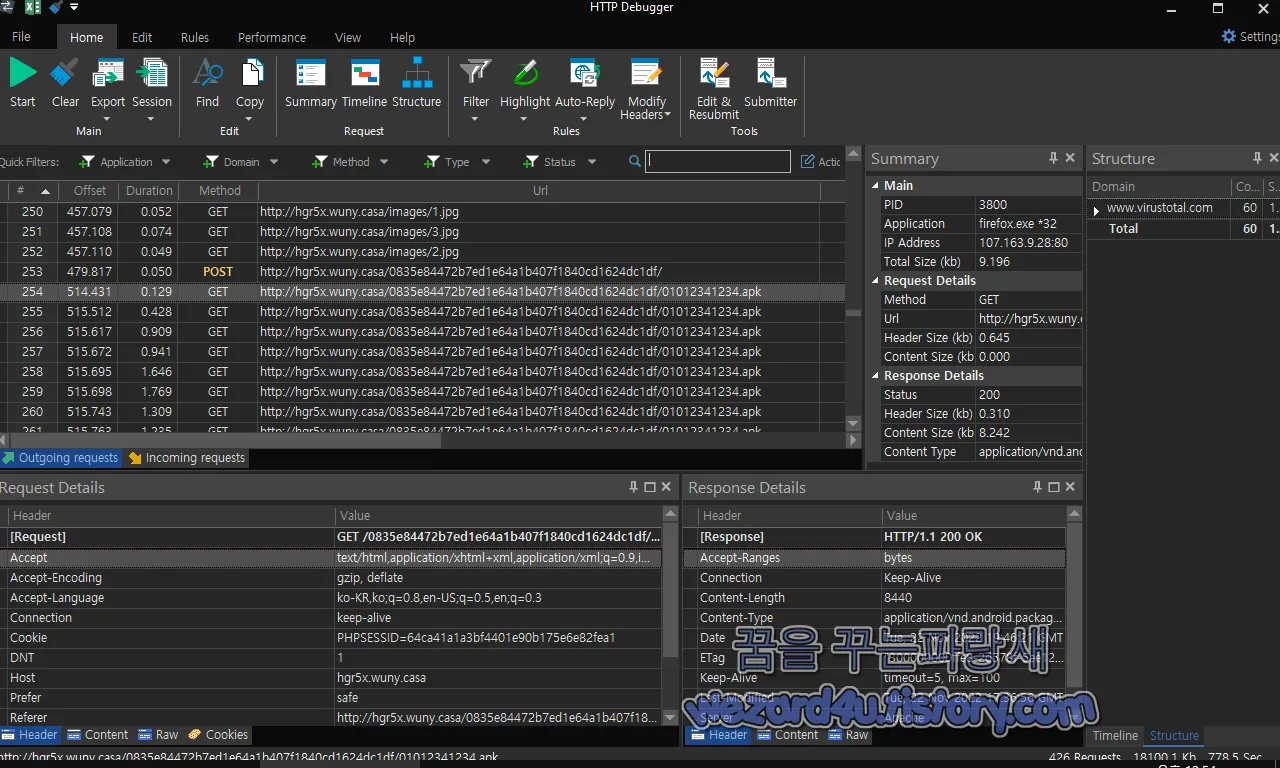The image size is (1280, 768).
Task: Open Request Details Raw tab
Action: 158,735
